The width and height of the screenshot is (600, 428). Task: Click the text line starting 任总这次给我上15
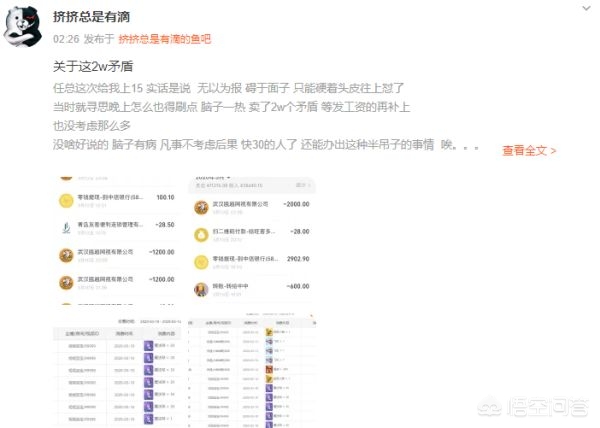tap(228, 88)
